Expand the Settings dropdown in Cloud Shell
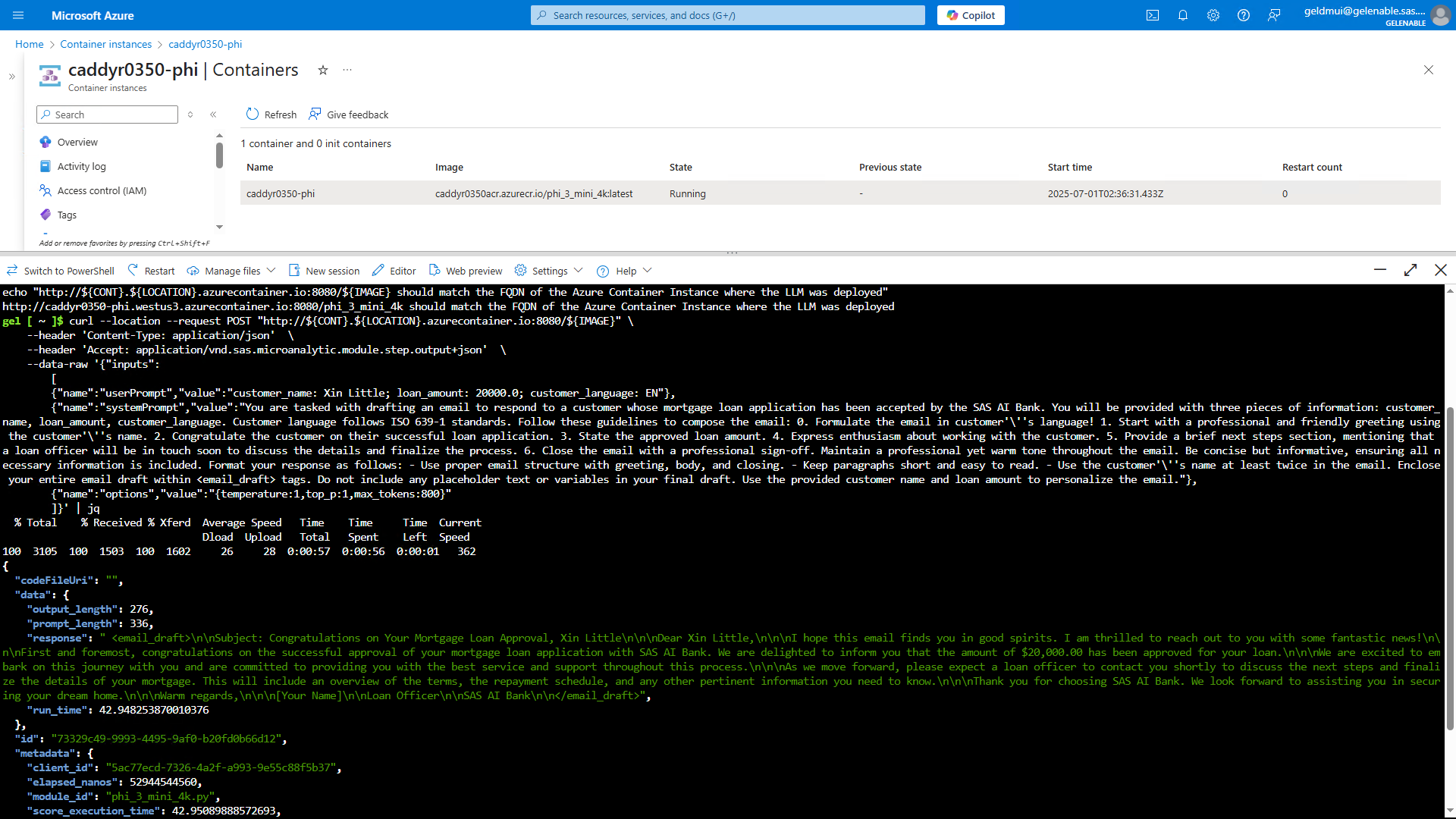This screenshot has height=819, width=1456. coord(548,271)
